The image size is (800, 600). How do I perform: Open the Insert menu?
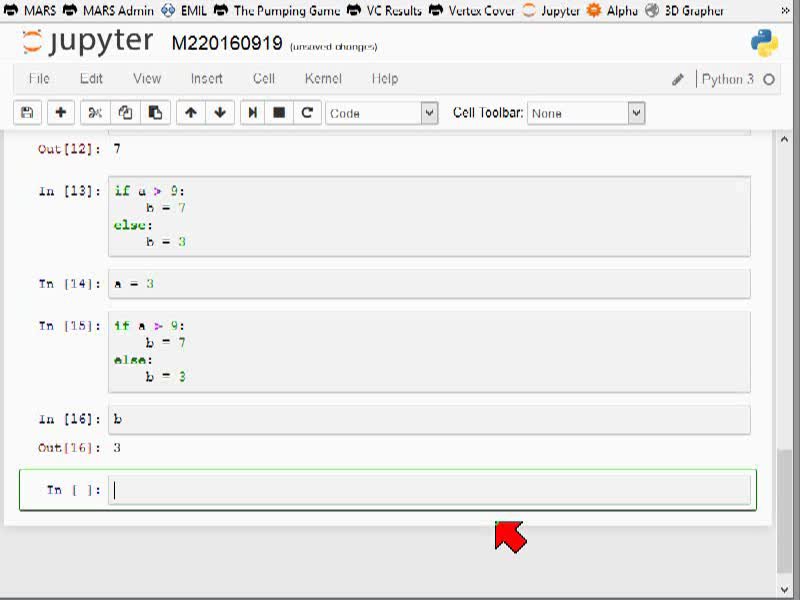point(207,79)
